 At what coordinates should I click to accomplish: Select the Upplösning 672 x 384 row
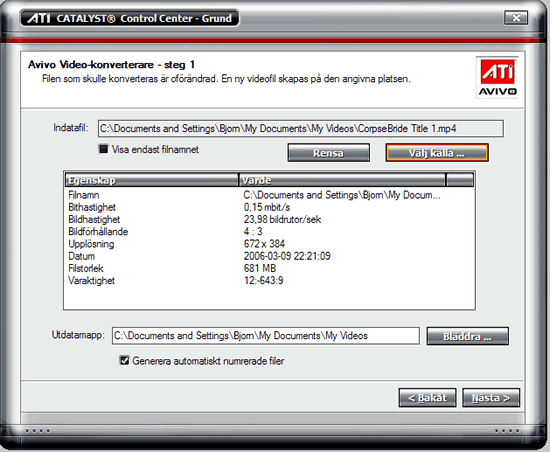(x=269, y=244)
